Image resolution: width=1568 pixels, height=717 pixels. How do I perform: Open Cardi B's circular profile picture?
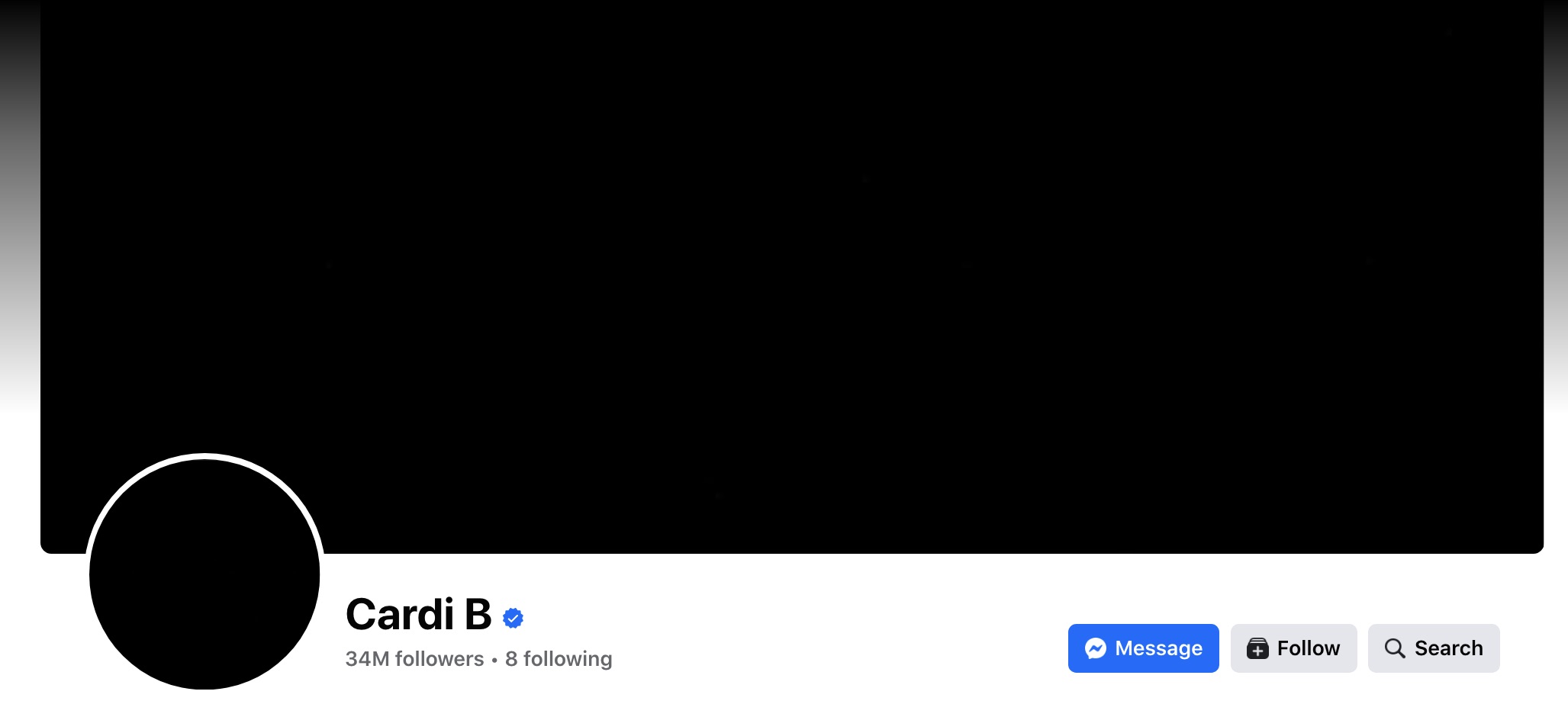tap(204, 574)
